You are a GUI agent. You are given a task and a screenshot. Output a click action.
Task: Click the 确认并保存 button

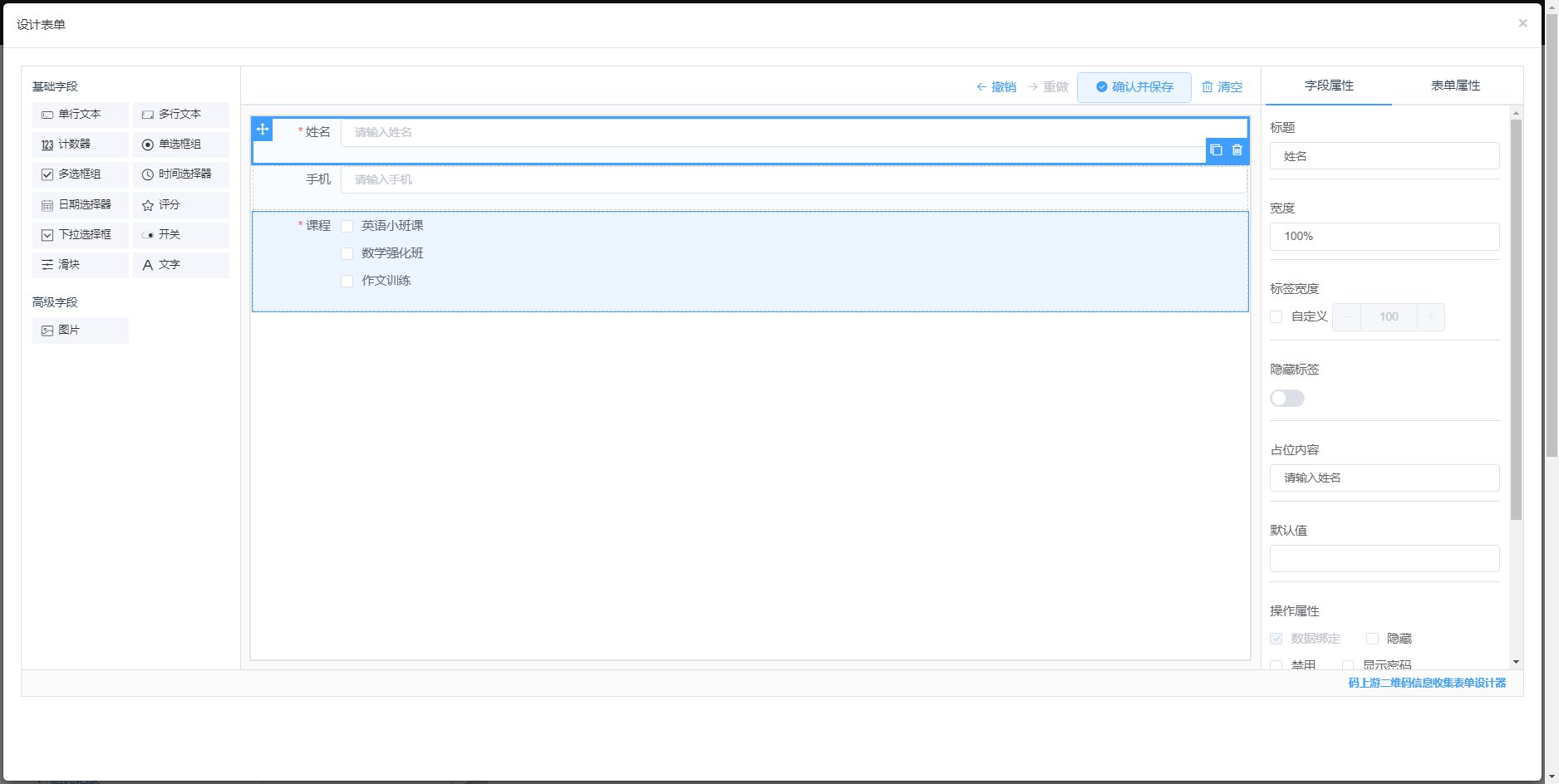pyautogui.click(x=1134, y=87)
